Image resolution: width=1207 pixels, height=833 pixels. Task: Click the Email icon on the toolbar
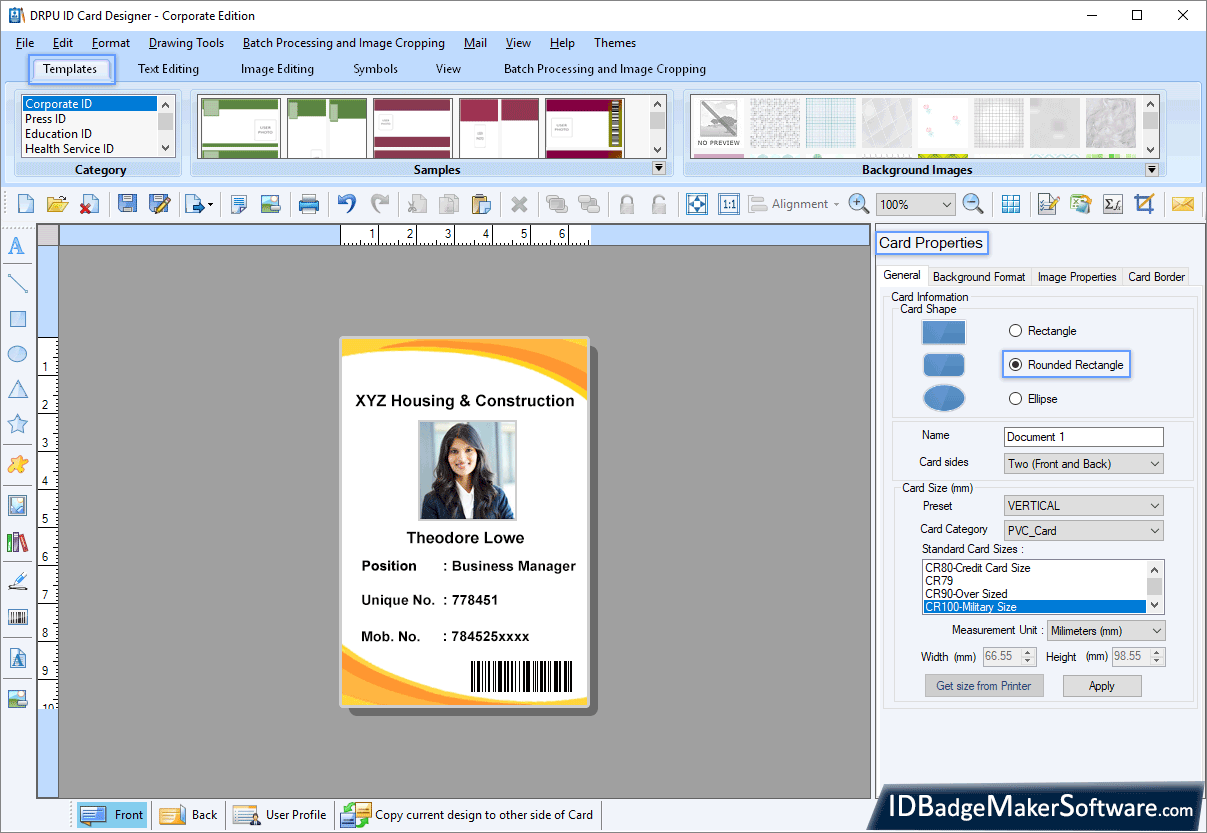(x=1183, y=203)
